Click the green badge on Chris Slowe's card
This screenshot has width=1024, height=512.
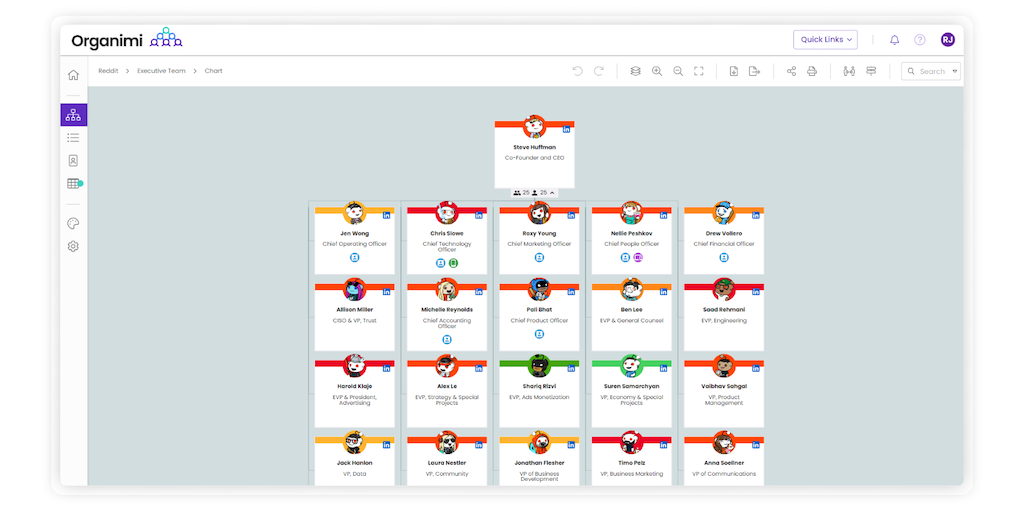[x=453, y=263]
